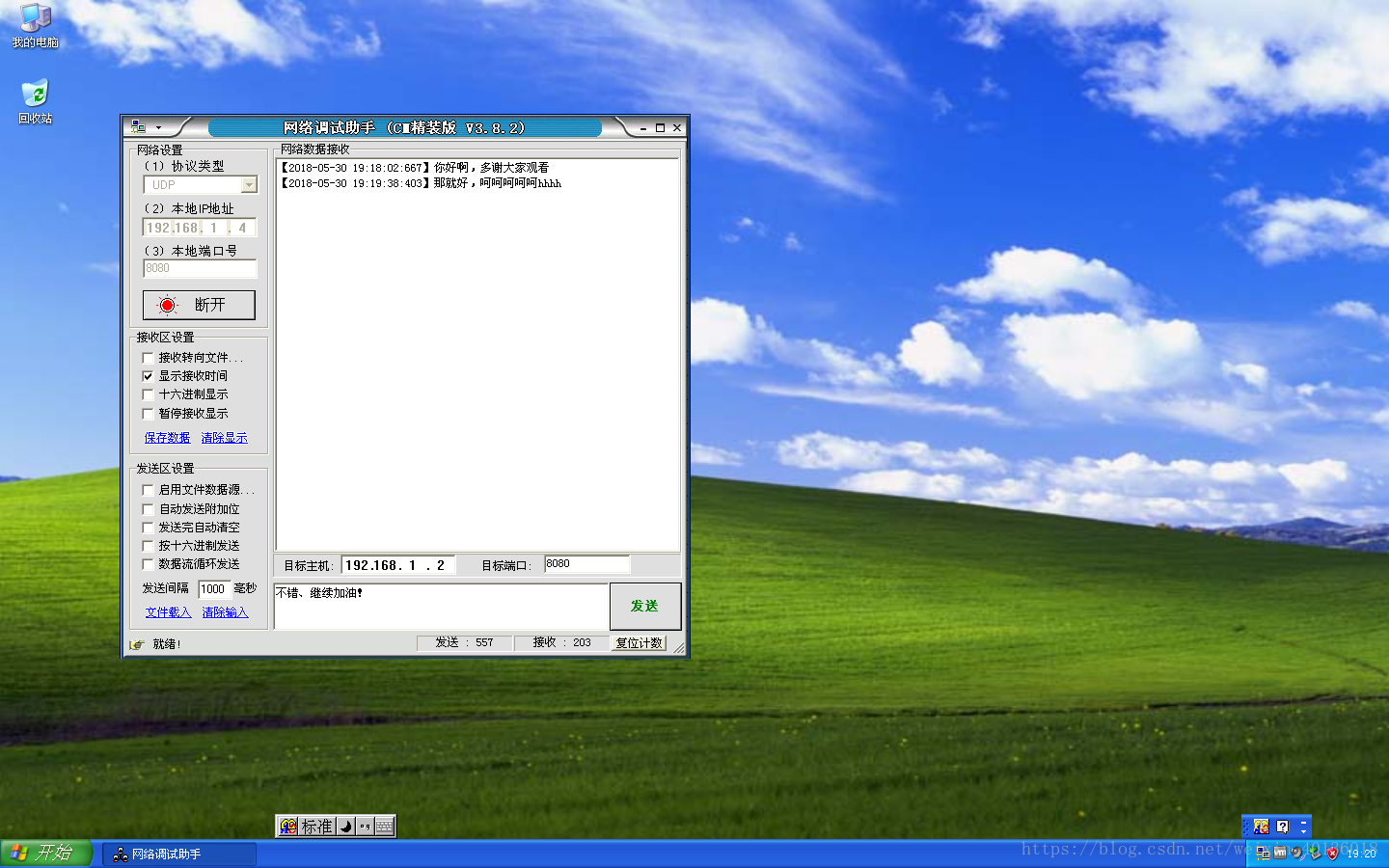Click the target host IP field 192.168.1.2
The image size is (1389, 868).
(x=397, y=565)
